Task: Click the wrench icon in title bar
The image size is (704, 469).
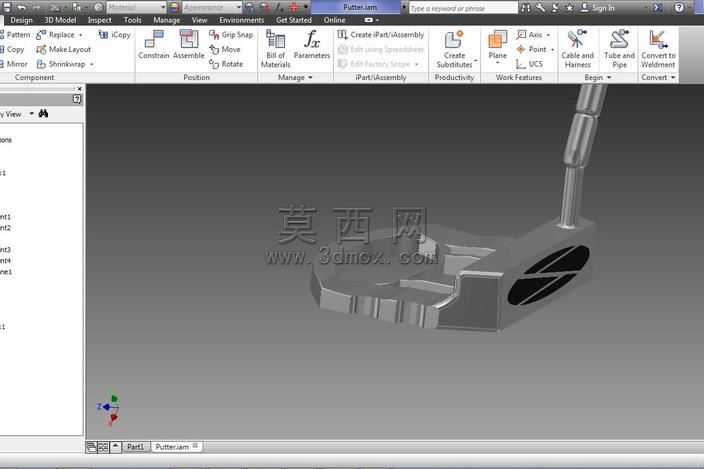Action: [541, 8]
